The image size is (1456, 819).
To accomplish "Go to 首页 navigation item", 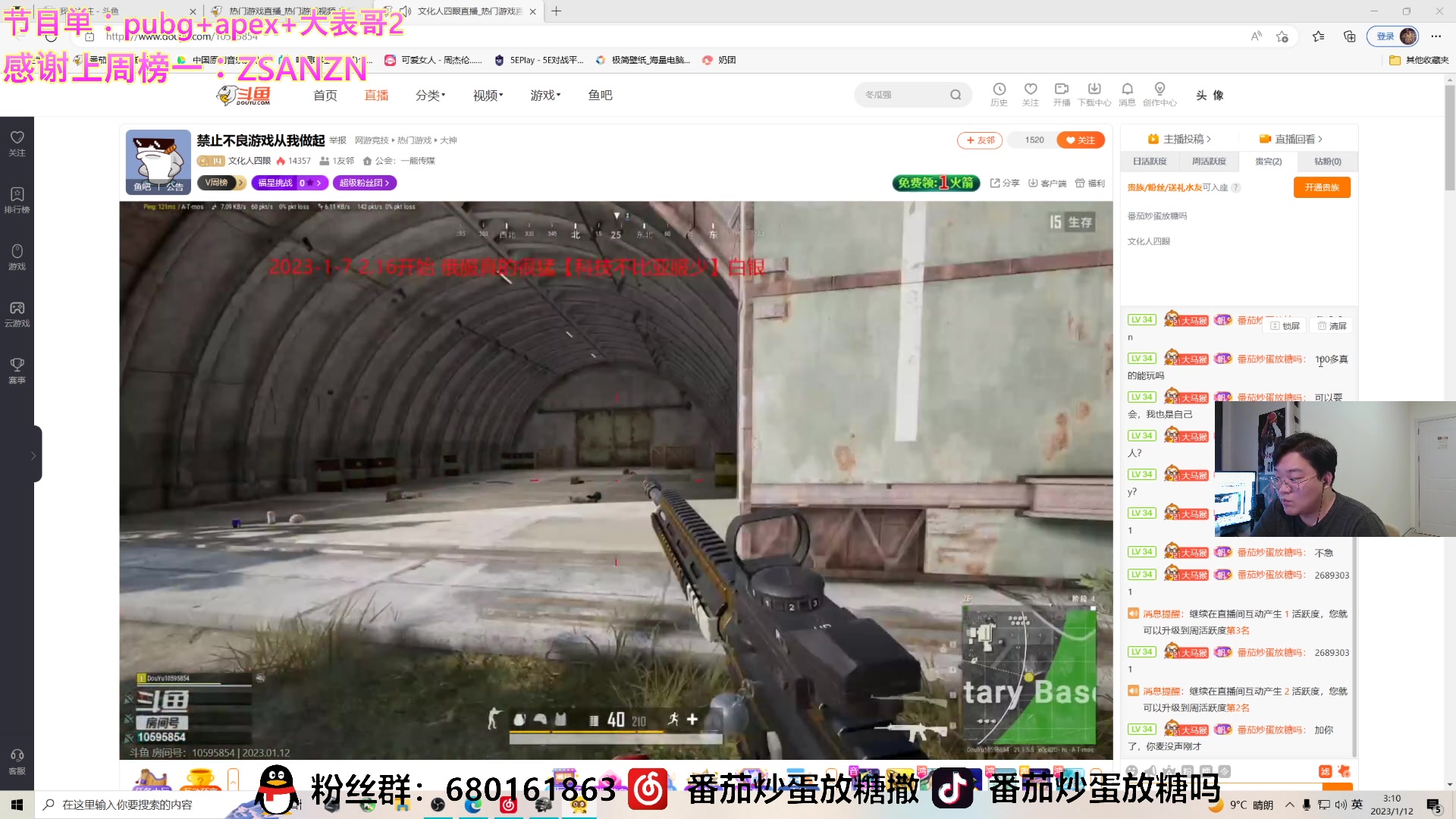I will 325,95.
